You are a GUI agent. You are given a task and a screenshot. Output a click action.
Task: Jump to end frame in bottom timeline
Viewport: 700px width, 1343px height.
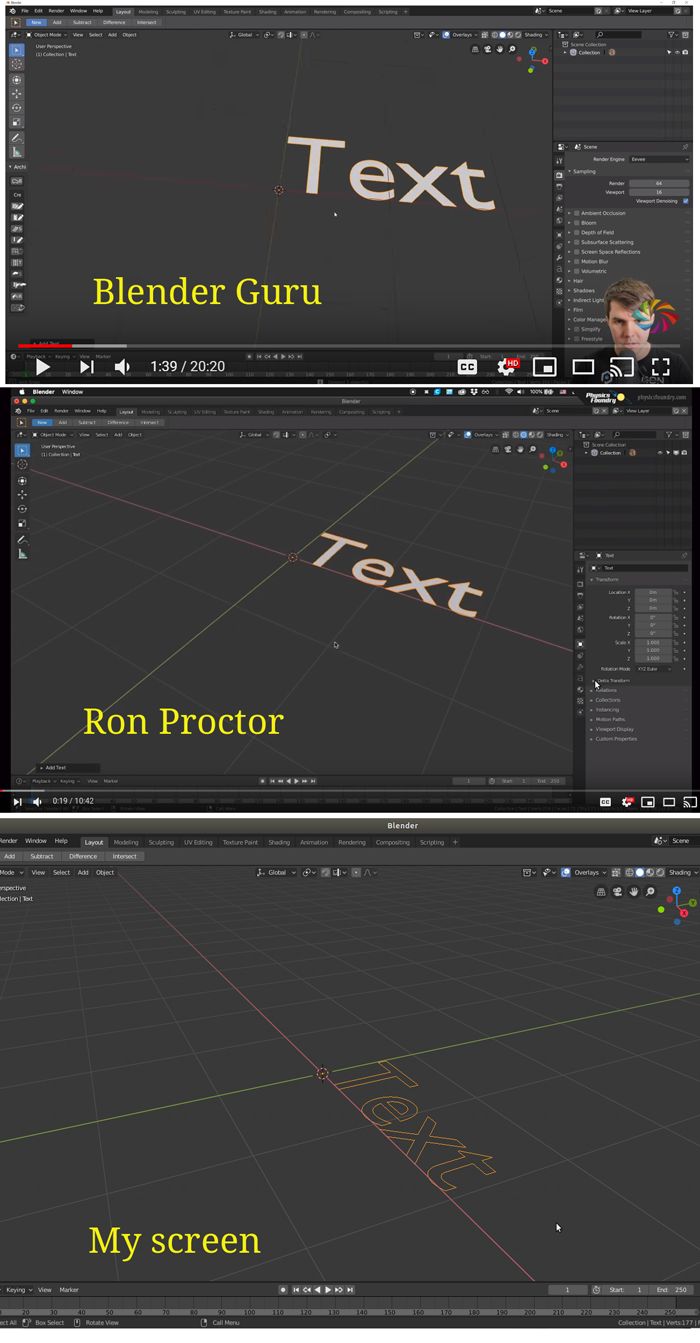pyautogui.click(x=350, y=1290)
